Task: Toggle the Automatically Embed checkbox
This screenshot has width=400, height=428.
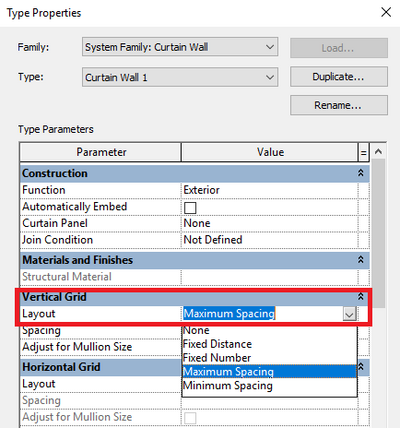Action: click(190, 208)
